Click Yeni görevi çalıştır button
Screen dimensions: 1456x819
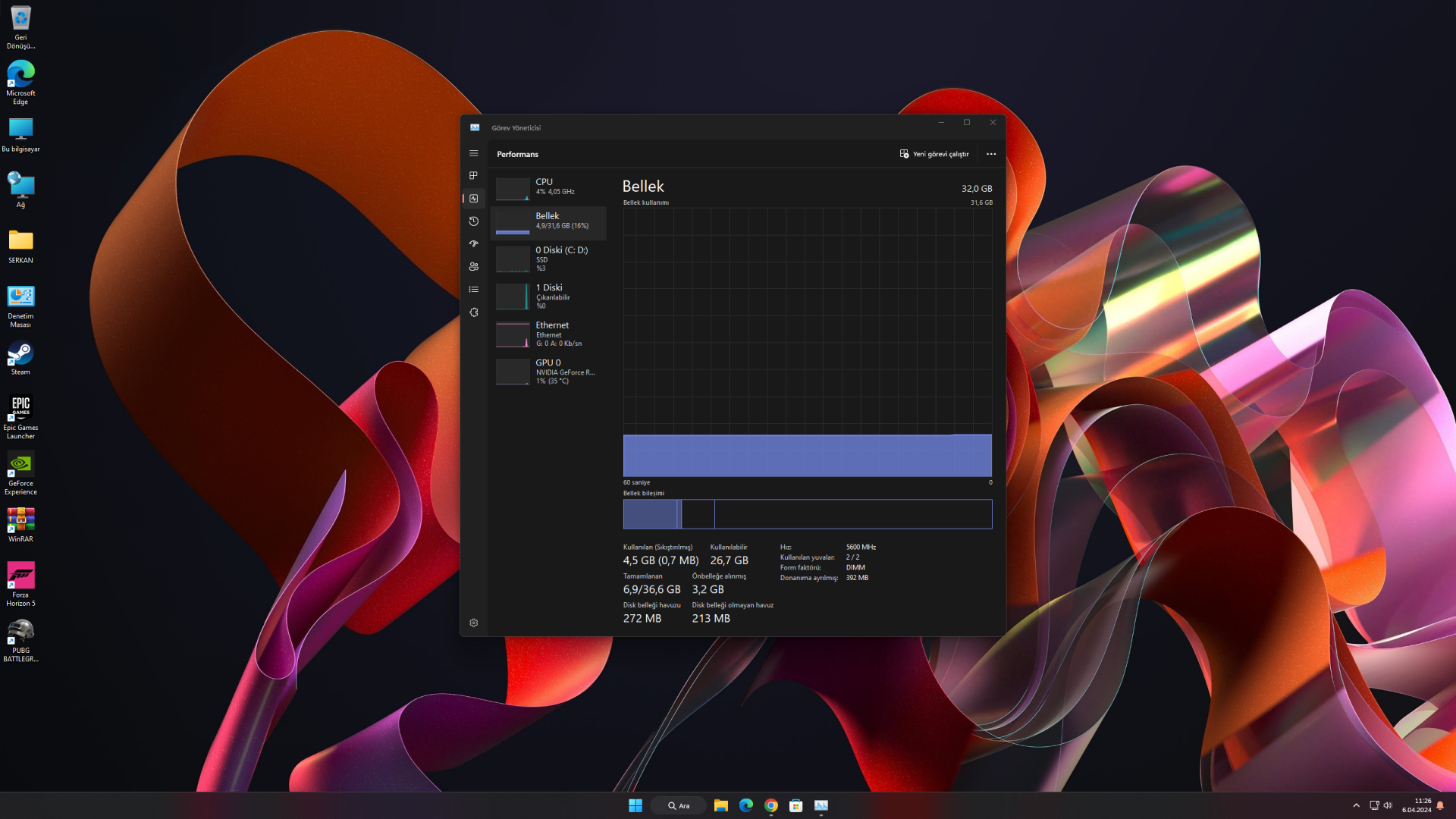pos(934,154)
